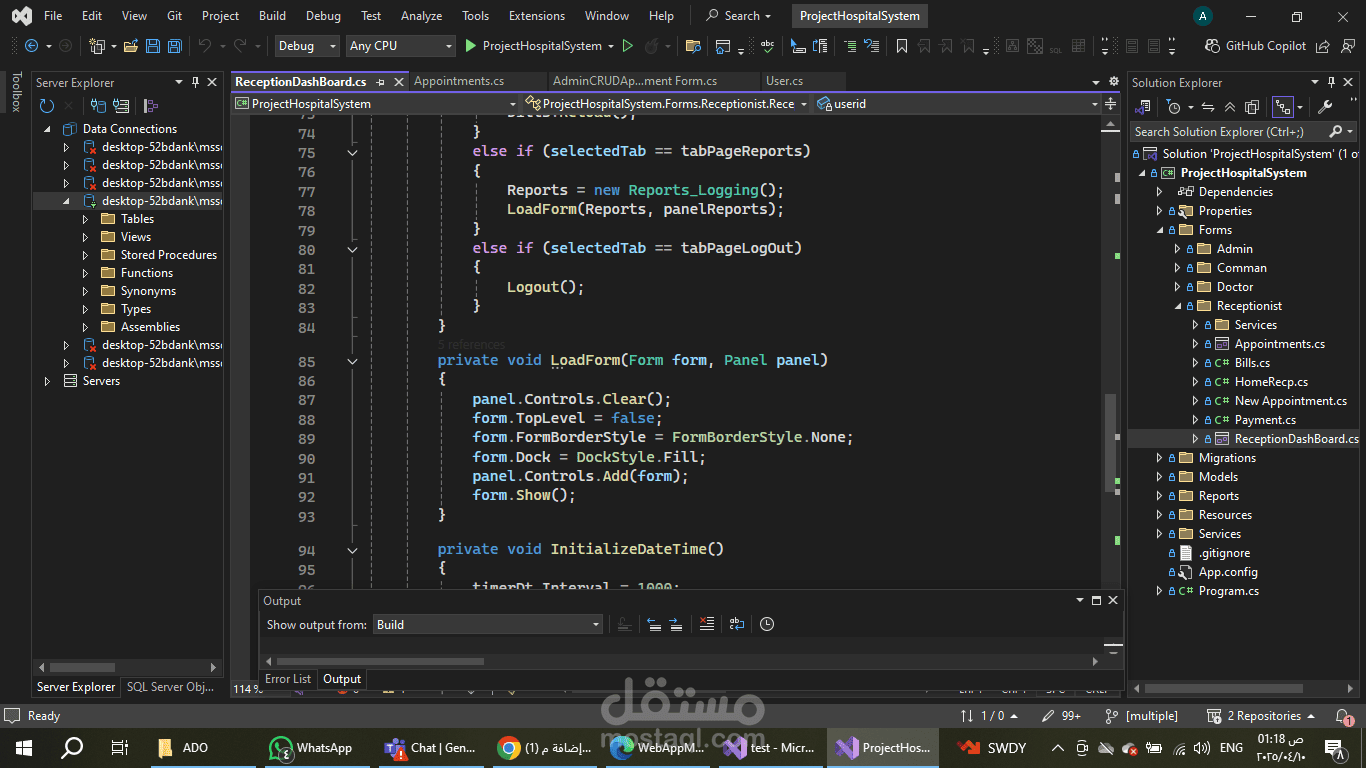Click the Refresh icon in Server Explorer

47,106
